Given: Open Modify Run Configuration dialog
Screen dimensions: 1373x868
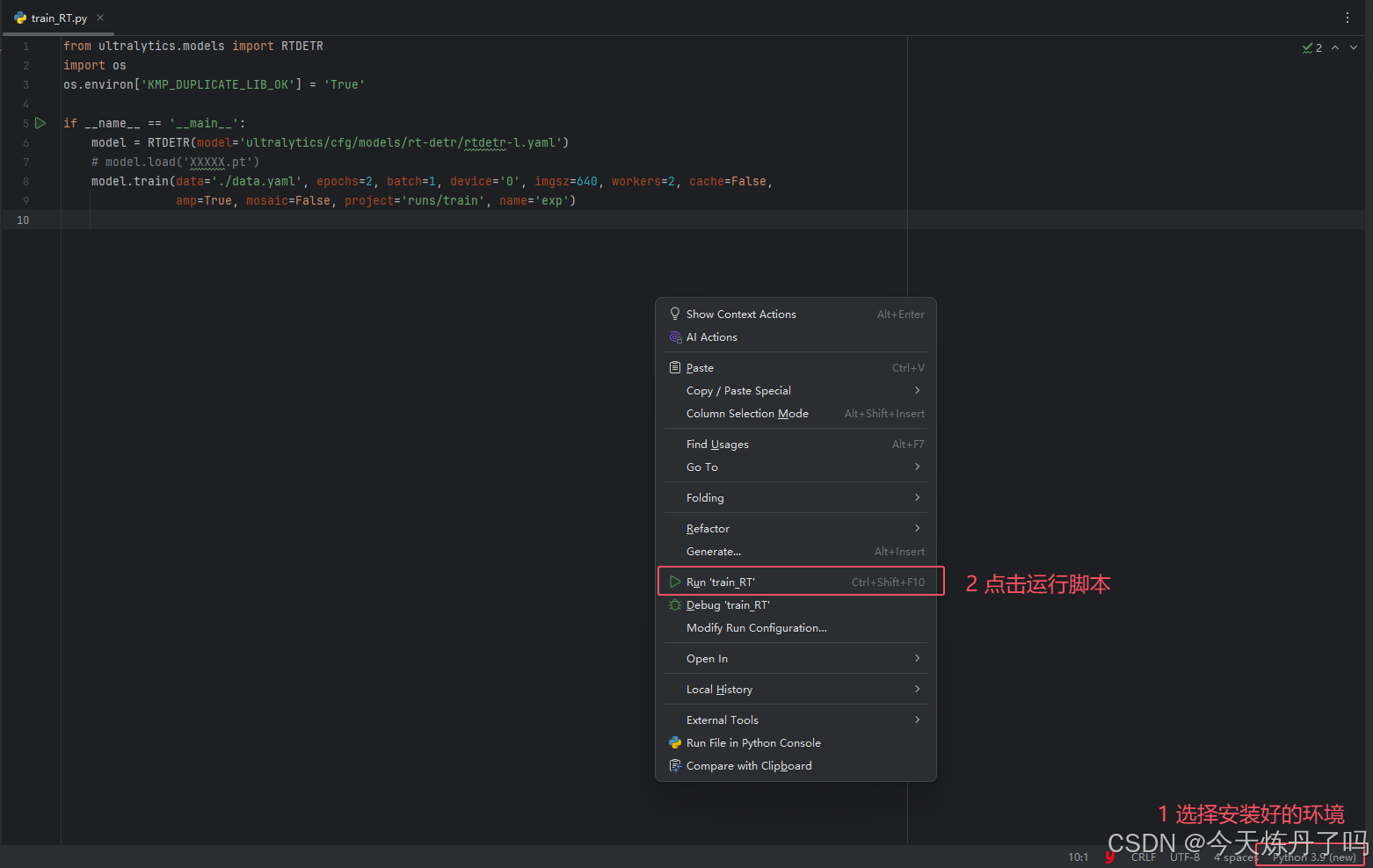Looking at the screenshot, I should [756, 627].
